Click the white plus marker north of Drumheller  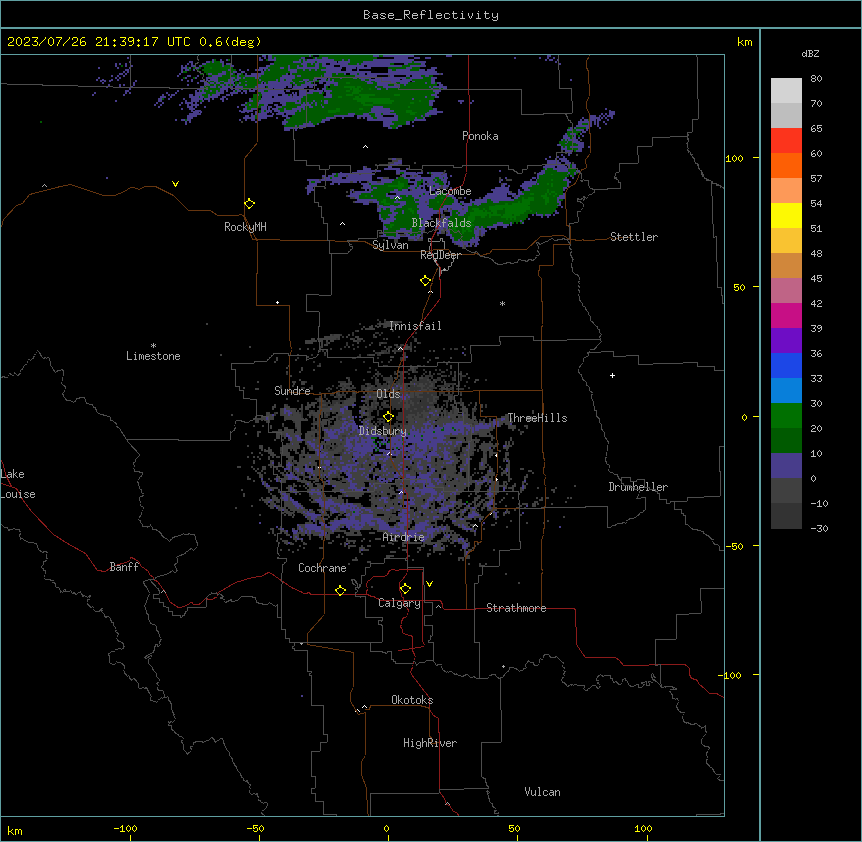(x=612, y=375)
